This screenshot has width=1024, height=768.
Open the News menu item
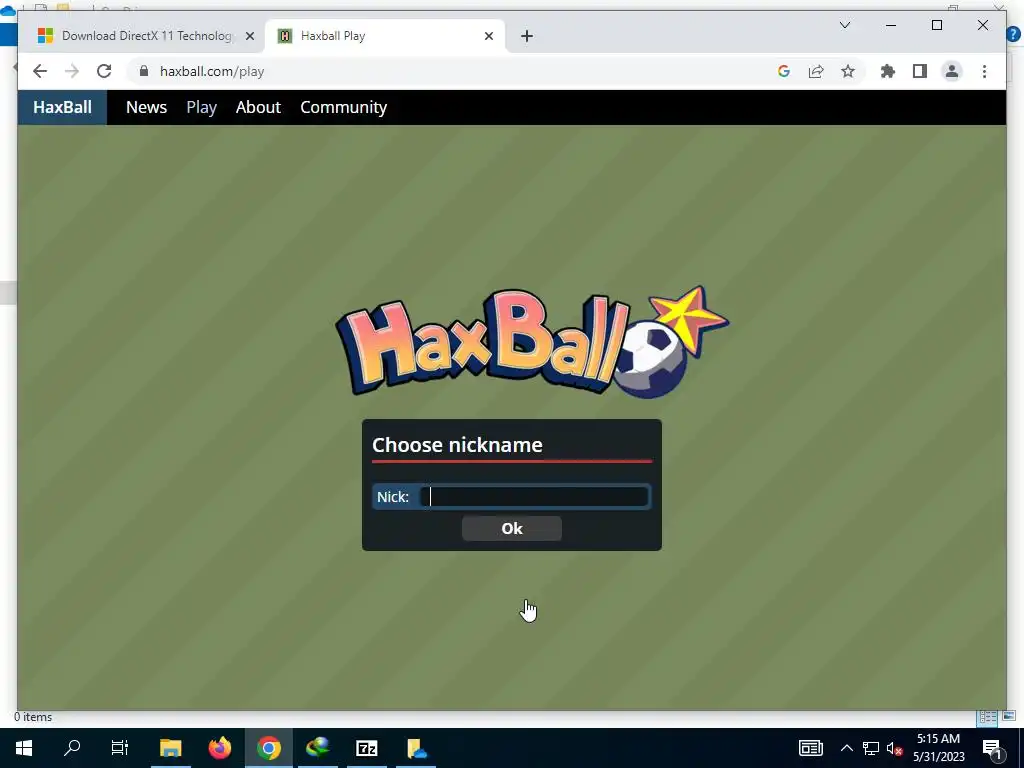[146, 107]
